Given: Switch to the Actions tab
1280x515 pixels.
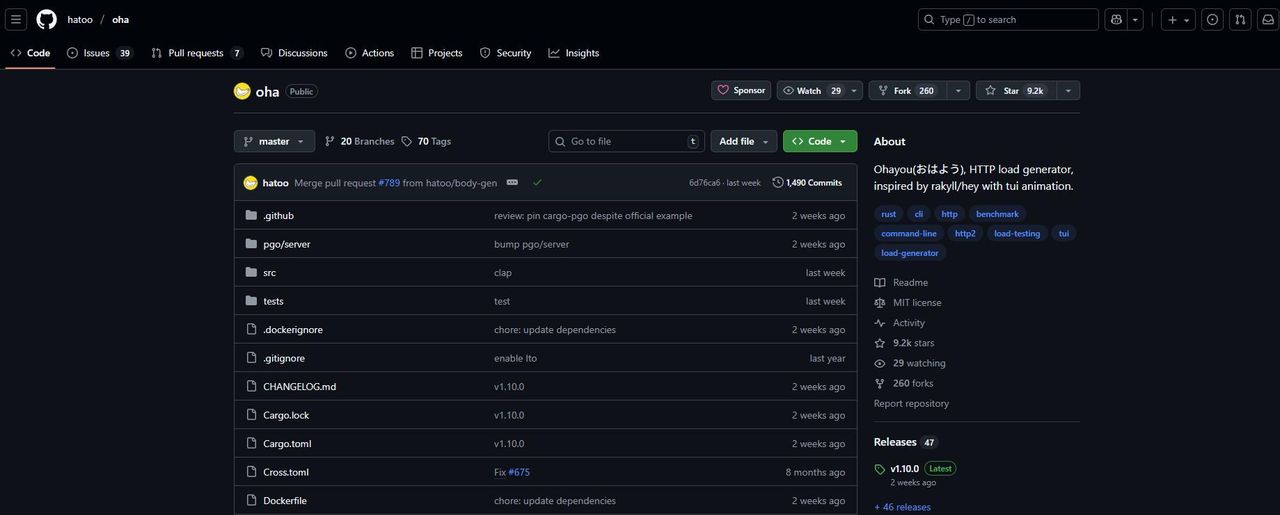Looking at the screenshot, I should coord(370,53).
